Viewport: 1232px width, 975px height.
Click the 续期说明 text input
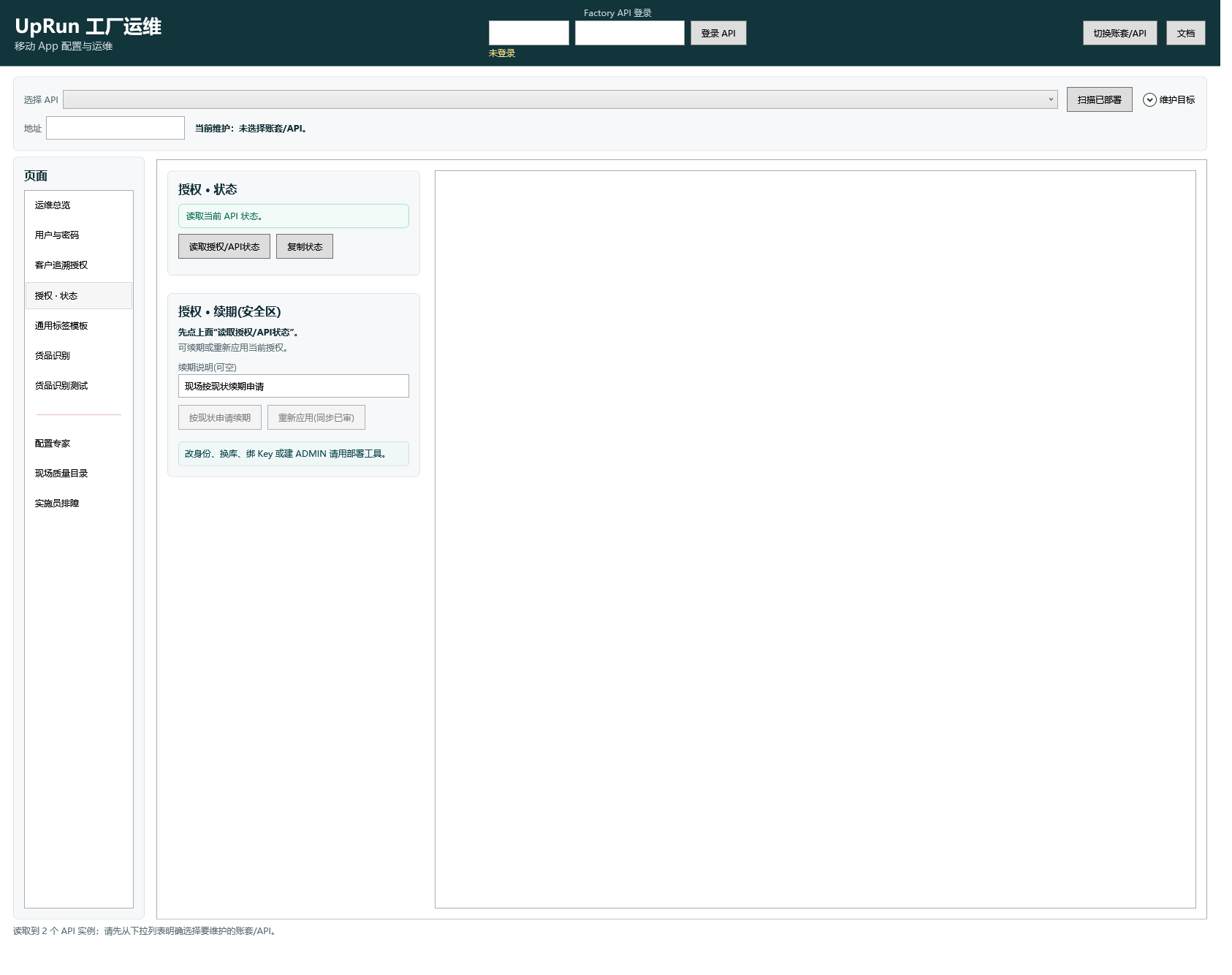click(294, 386)
